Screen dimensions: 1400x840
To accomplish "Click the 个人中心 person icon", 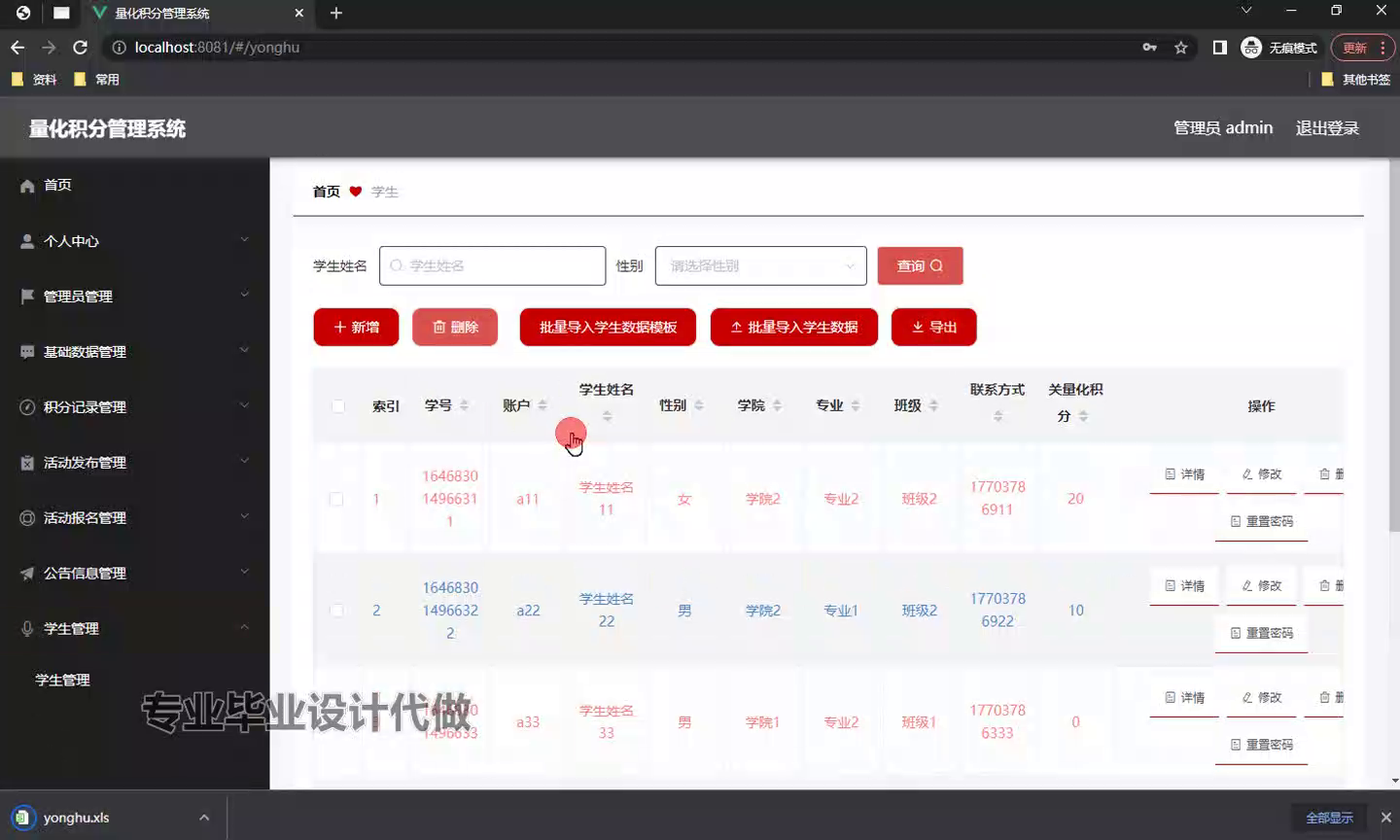I will [x=27, y=241].
